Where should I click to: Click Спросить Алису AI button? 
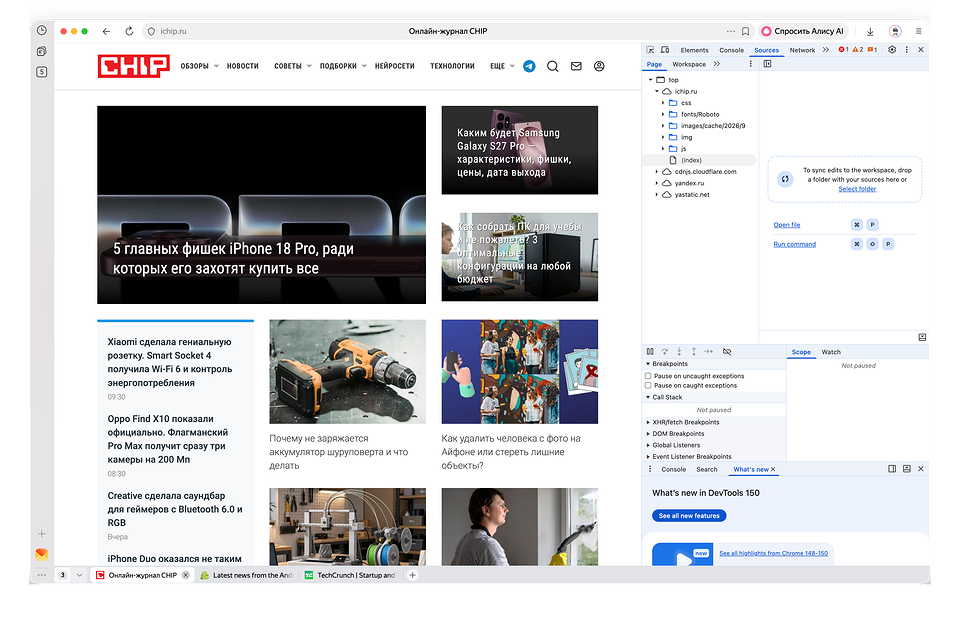(803, 31)
